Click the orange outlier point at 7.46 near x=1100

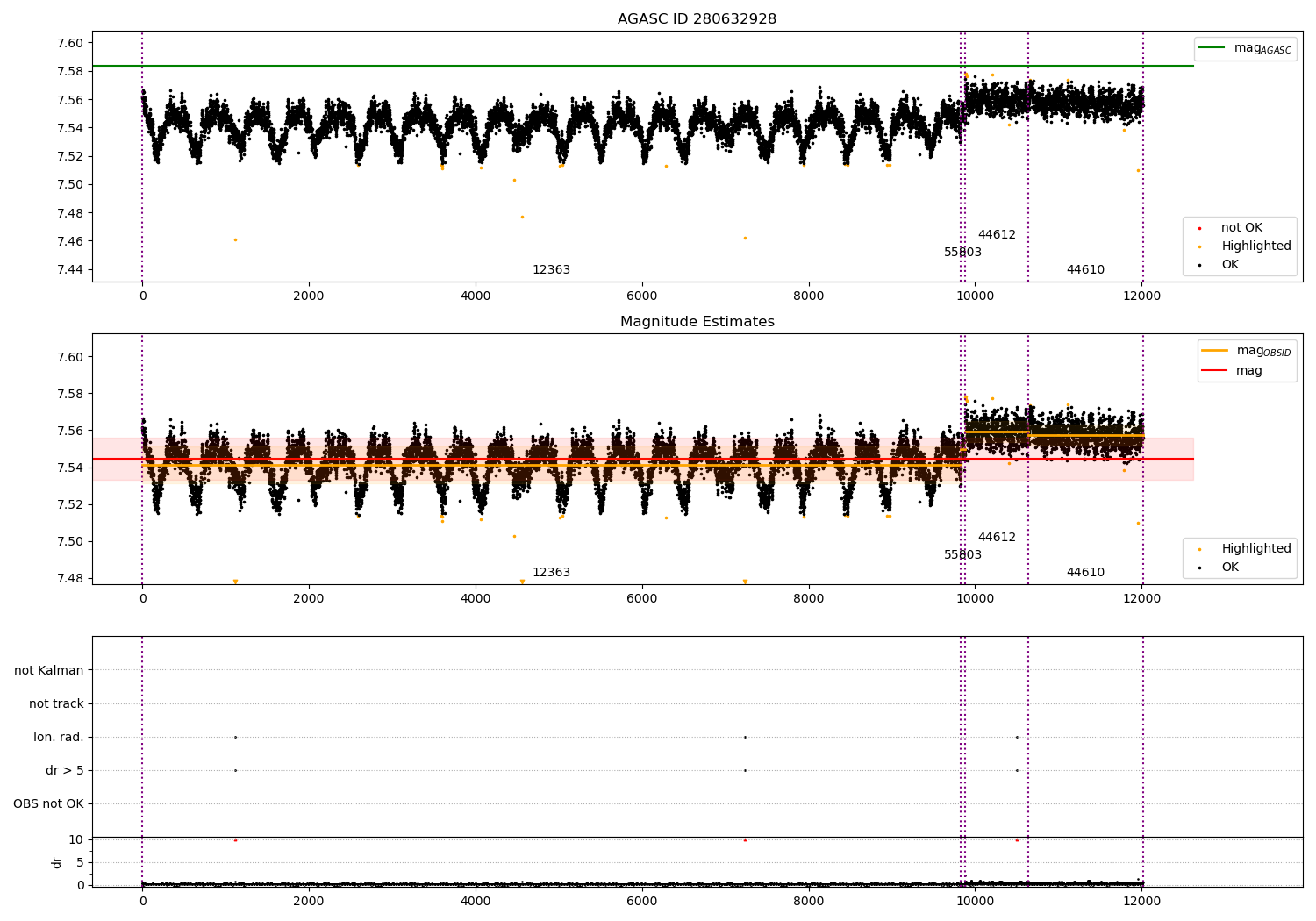(x=235, y=239)
